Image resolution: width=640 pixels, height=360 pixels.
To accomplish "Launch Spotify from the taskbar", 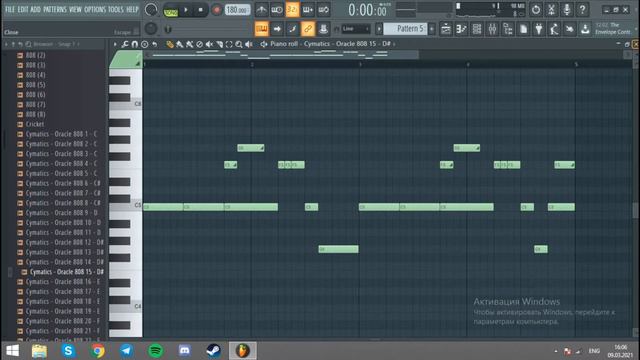I will click(155, 351).
